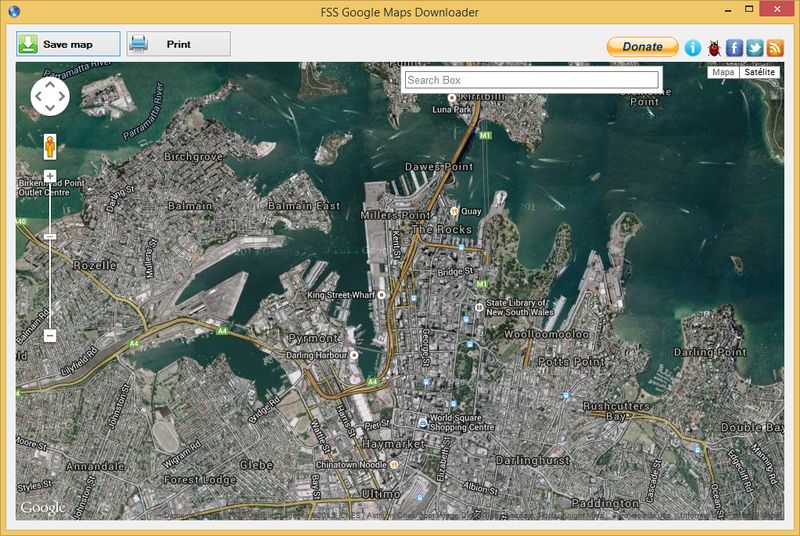This screenshot has width=800, height=536.
Task: Minimize the FSS Google Maps Downloader window
Action: (x=728, y=10)
